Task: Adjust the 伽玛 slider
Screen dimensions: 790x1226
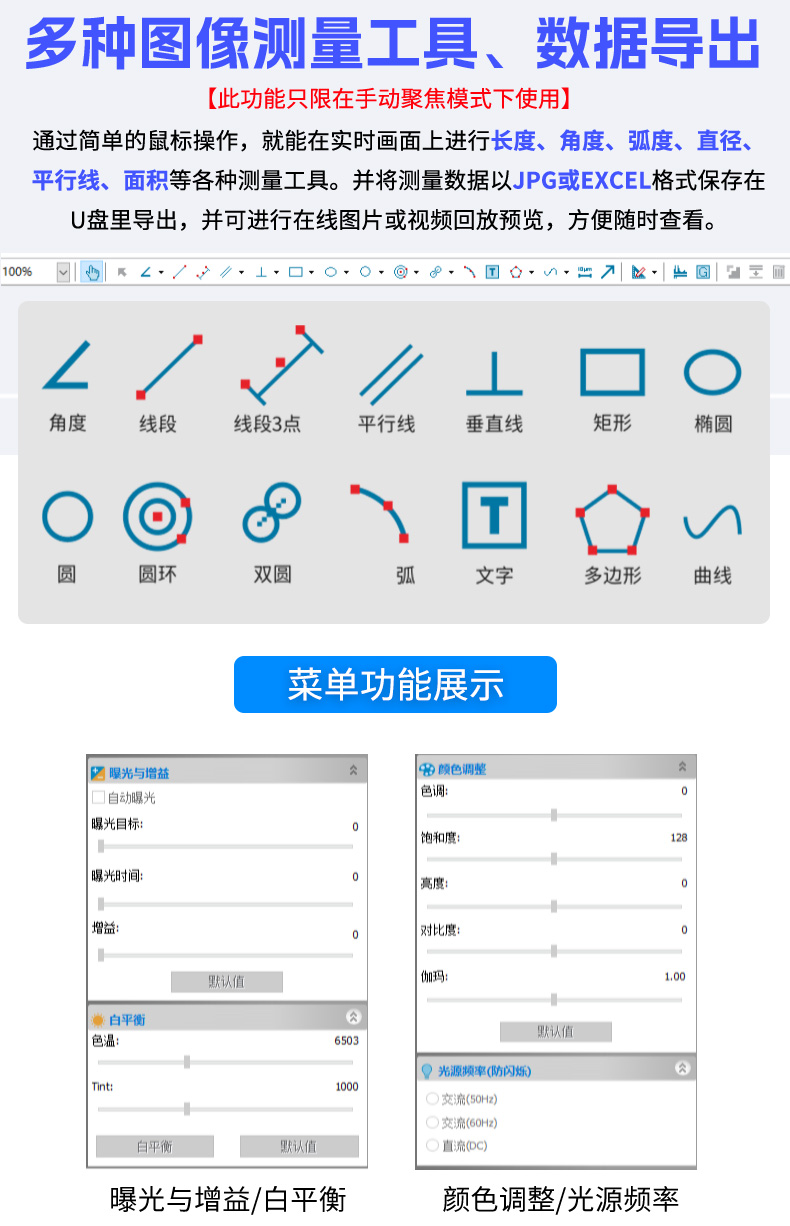Action: coord(555,999)
